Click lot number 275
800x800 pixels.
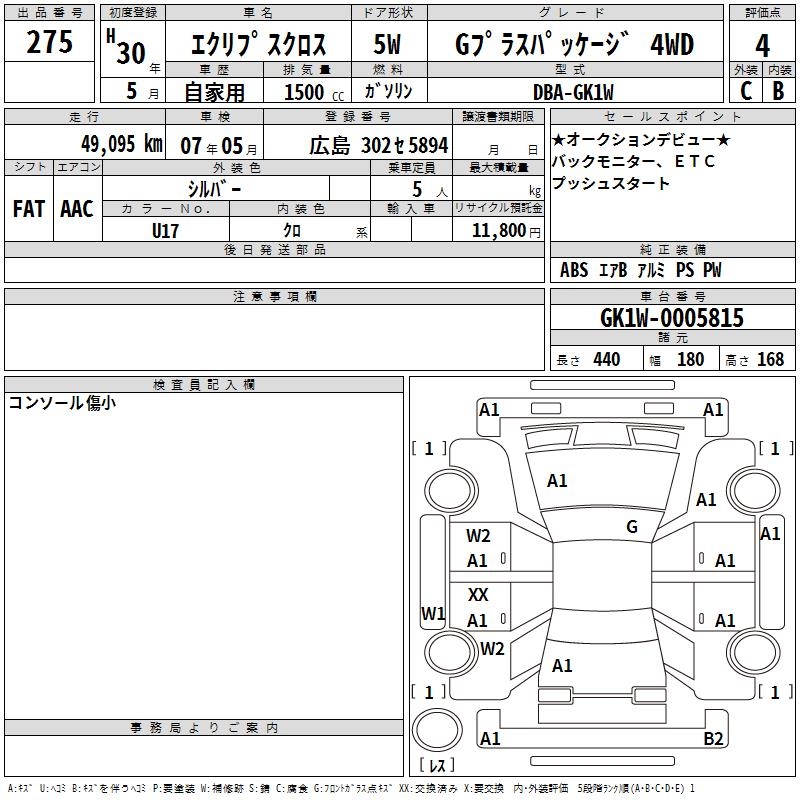pyautogui.click(x=50, y=44)
